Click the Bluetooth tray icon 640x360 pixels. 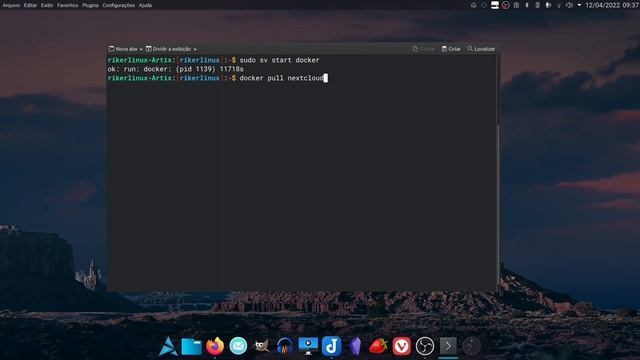point(527,5)
